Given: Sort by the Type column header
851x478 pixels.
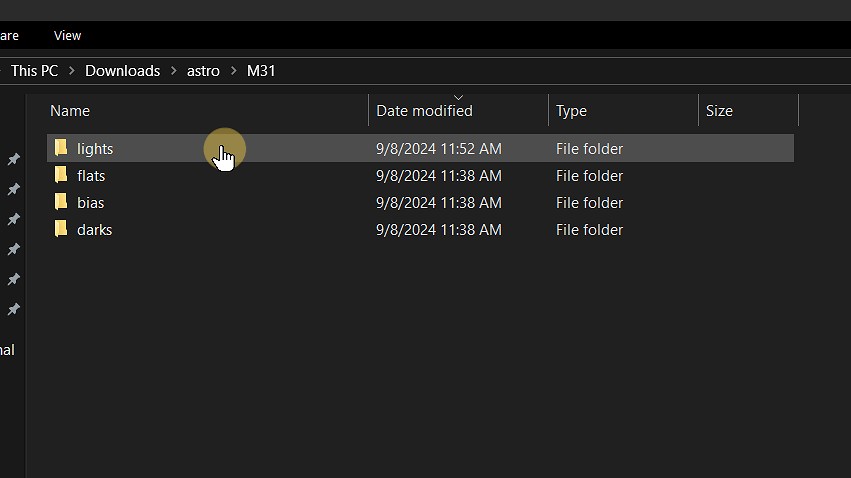Looking at the screenshot, I should pyautogui.click(x=571, y=111).
